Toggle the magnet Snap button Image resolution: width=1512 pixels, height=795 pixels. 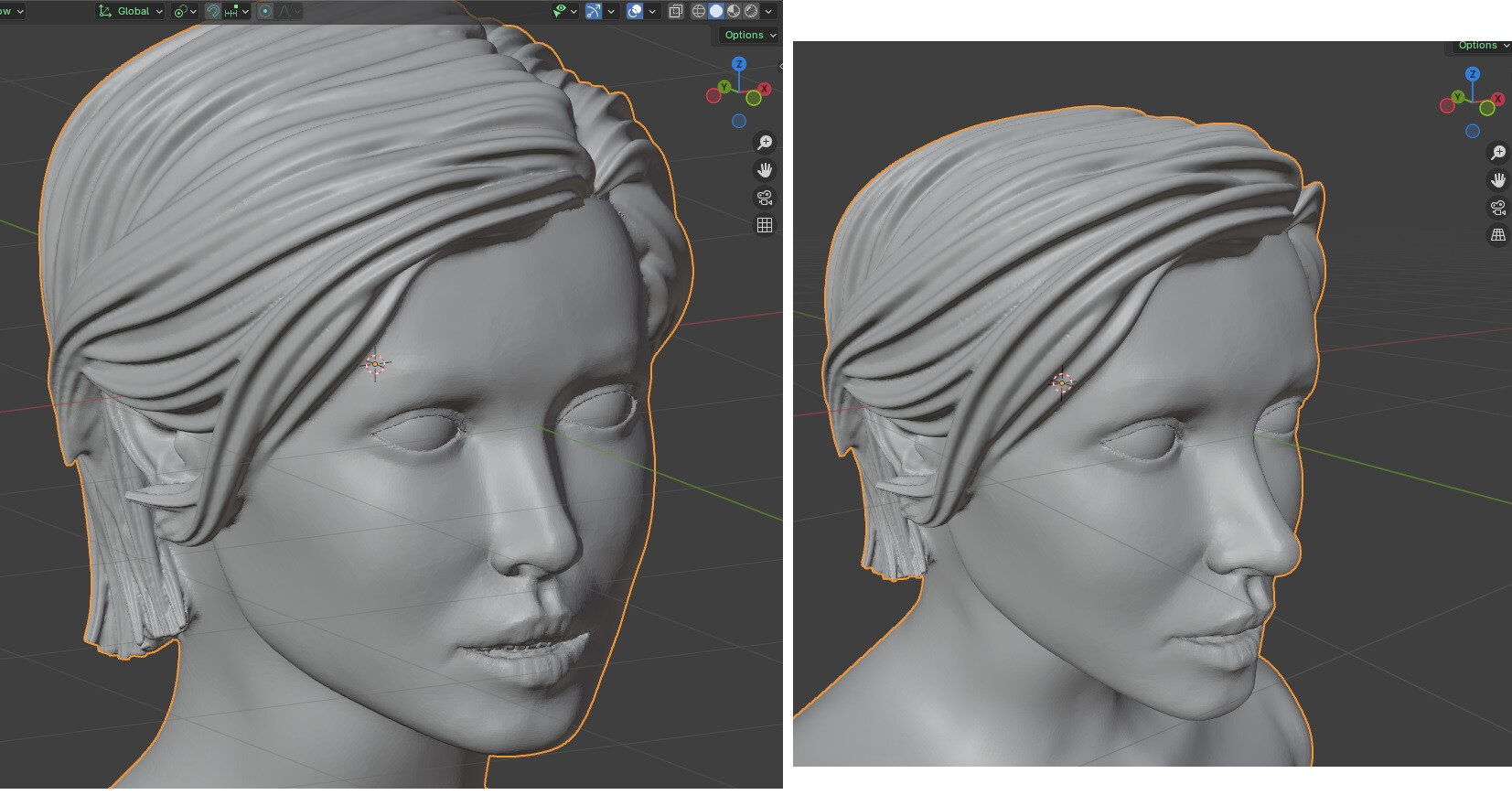[x=213, y=11]
